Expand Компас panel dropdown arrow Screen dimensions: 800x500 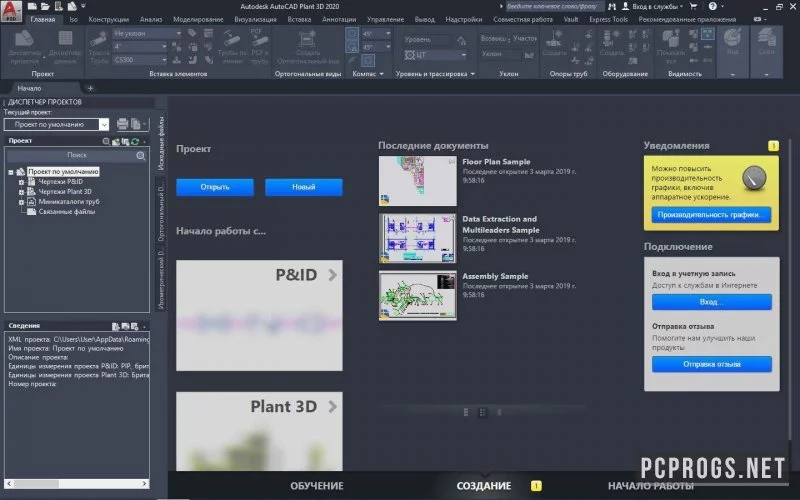pyautogui.click(x=381, y=74)
